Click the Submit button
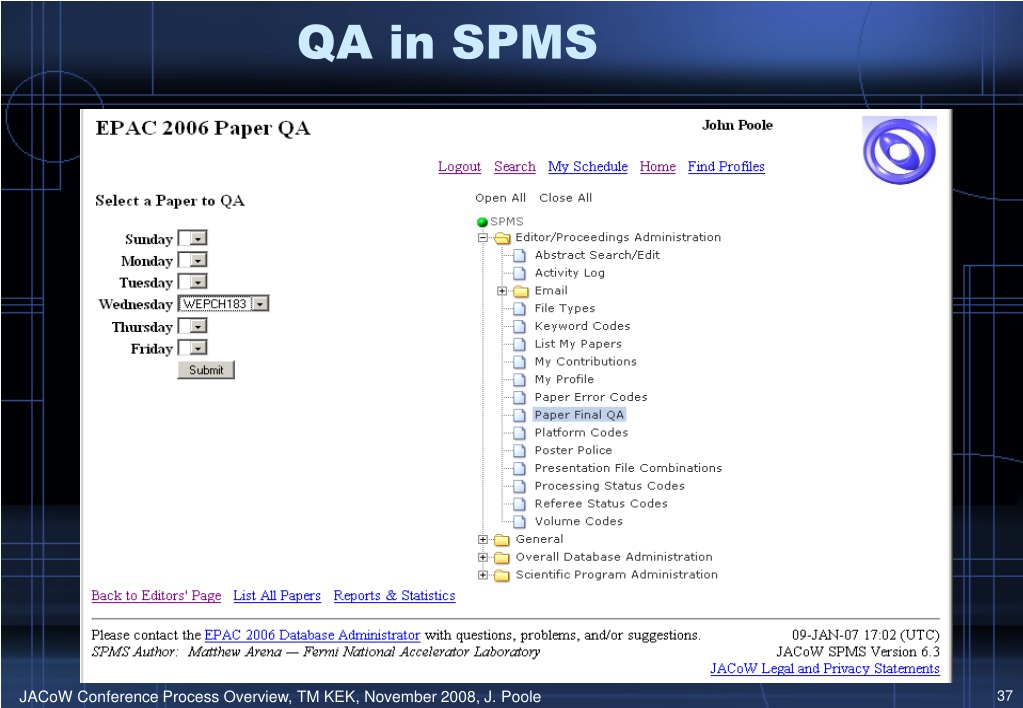Screen dimensions: 1023x708 [206, 370]
